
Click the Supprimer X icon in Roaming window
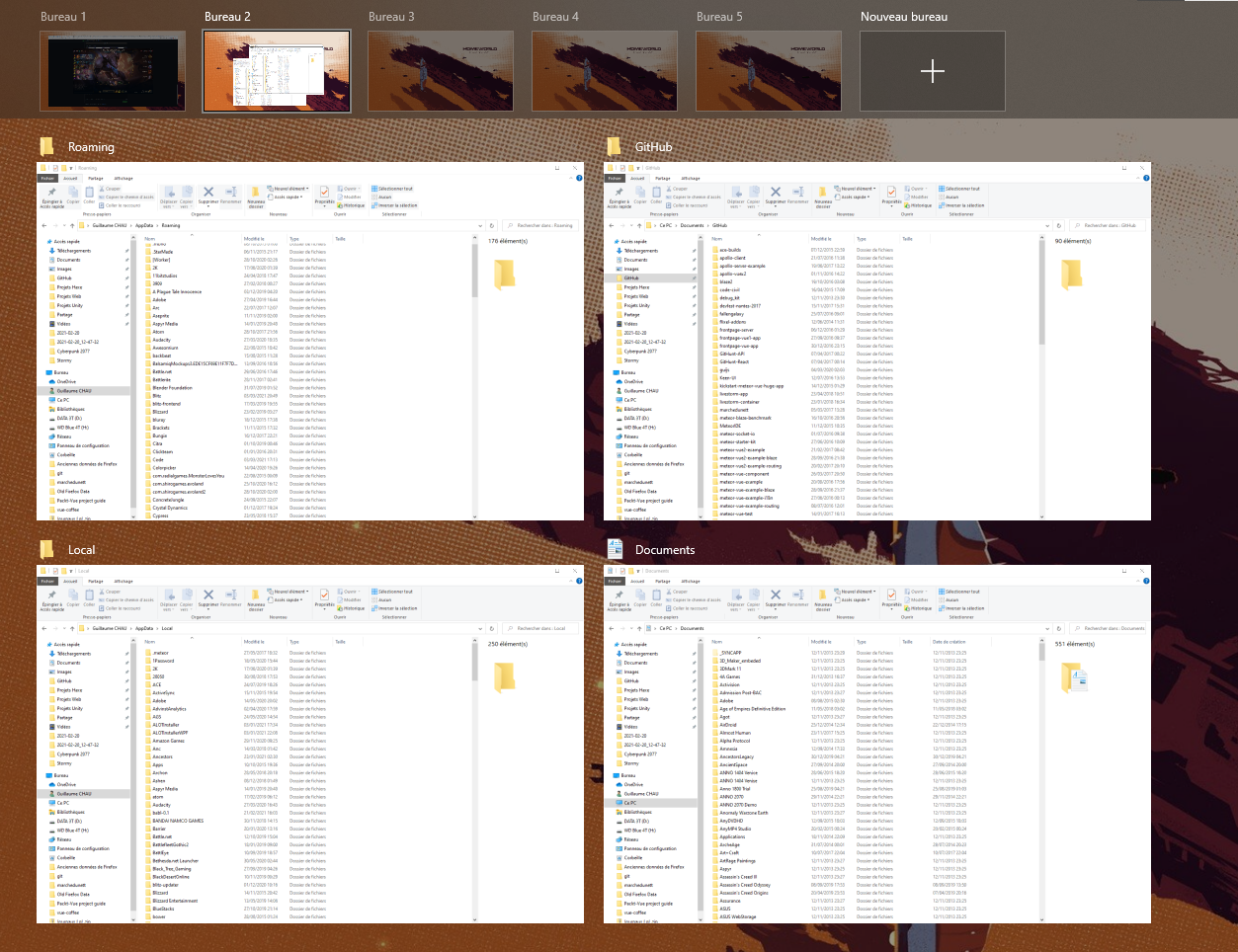point(208,192)
